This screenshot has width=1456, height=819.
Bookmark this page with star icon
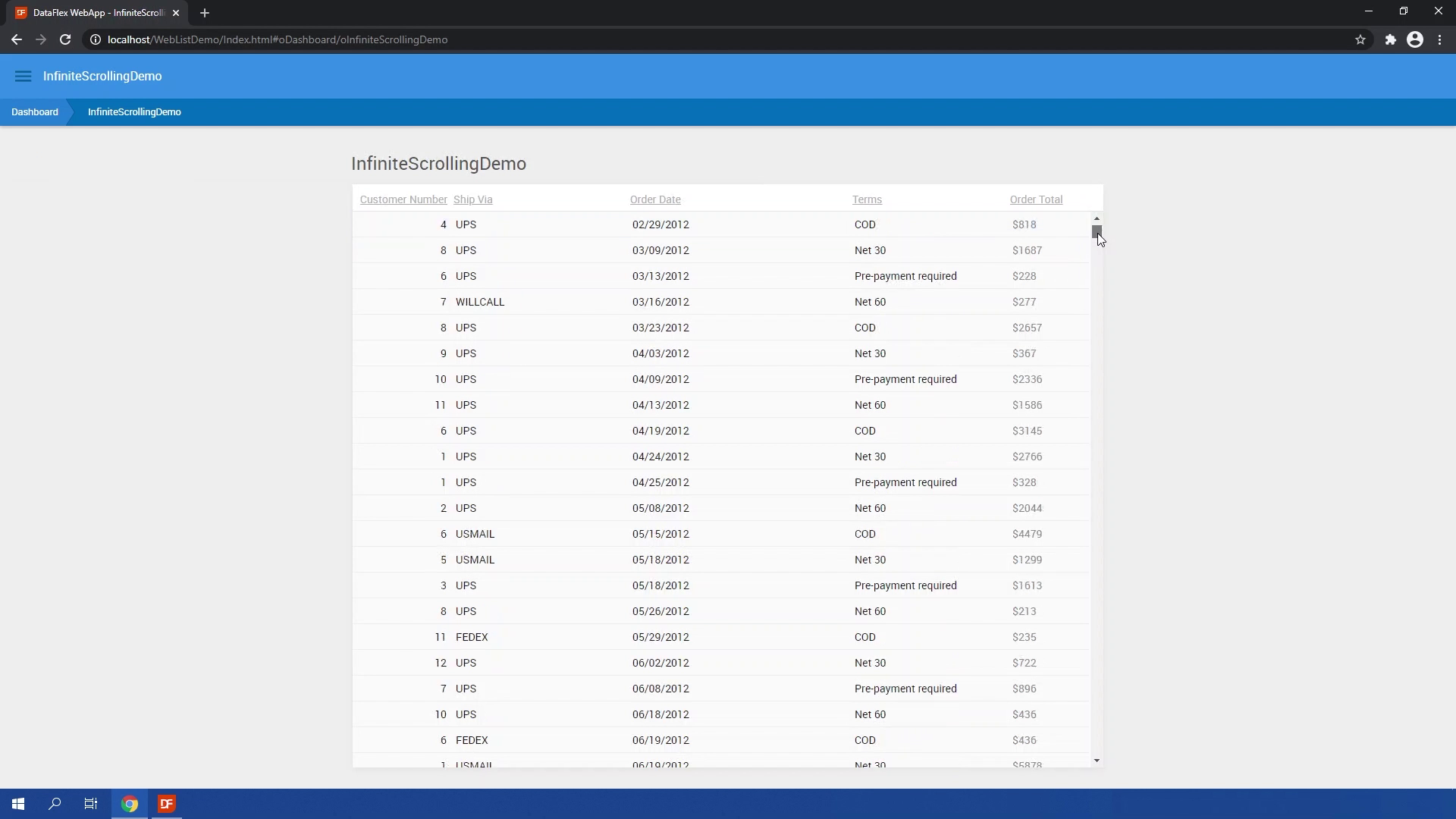tap(1360, 39)
